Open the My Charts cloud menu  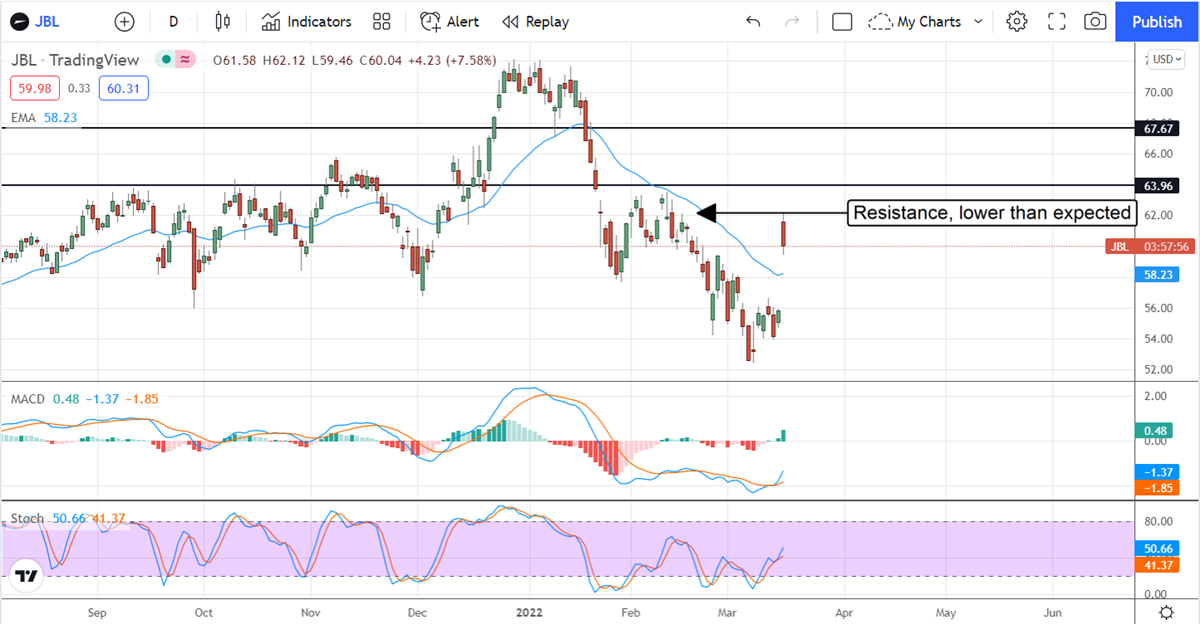coord(915,21)
